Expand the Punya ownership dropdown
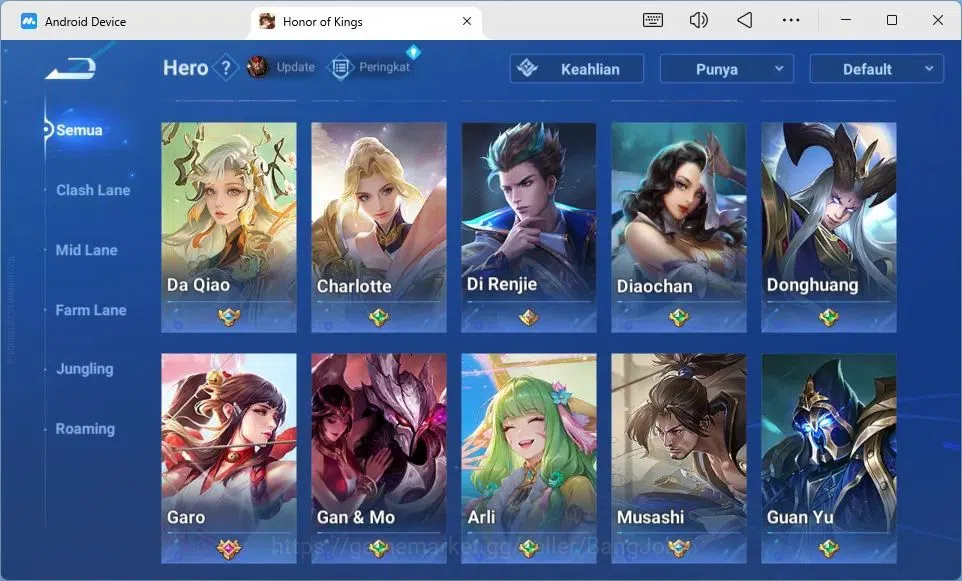 coord(726,69)
